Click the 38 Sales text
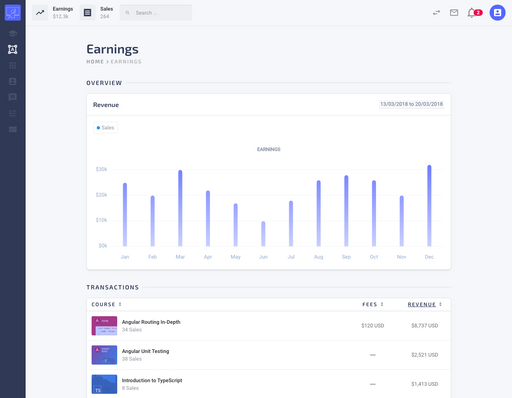 coord(132,359)
